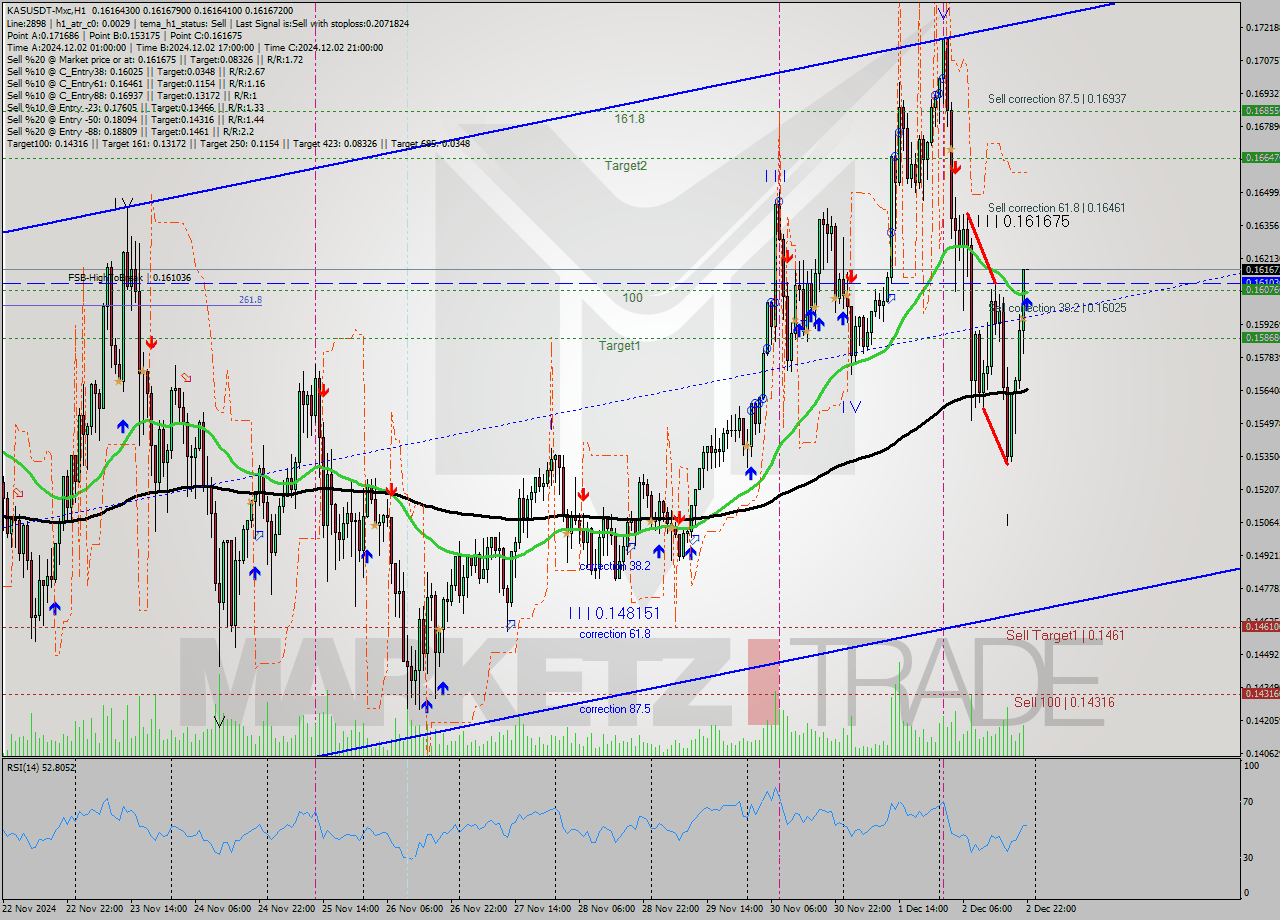Select the 'Sell correction 61.8 | 0.16461' label

click(x=1056, y=208)
